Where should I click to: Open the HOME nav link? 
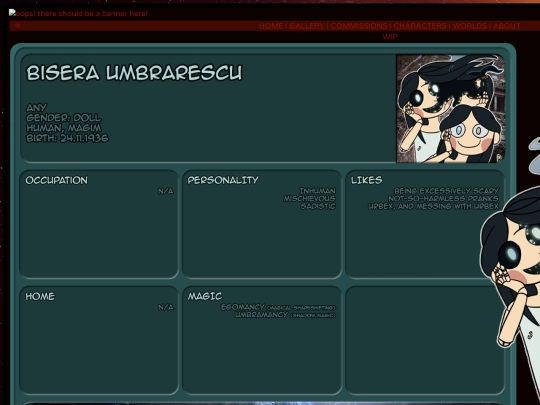click(x=271, y=26)
